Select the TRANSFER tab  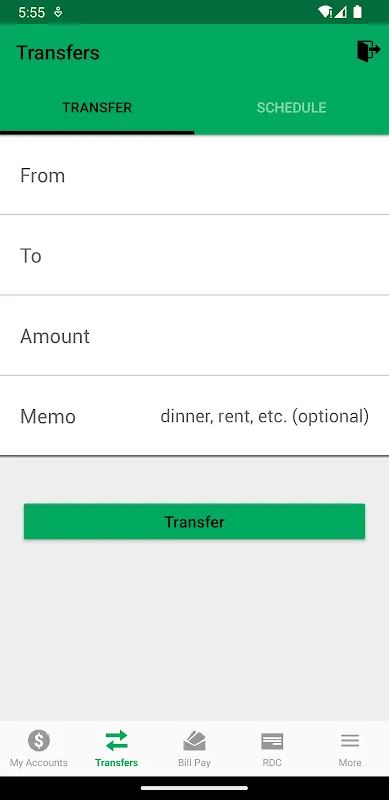click(x=97, y=108)
